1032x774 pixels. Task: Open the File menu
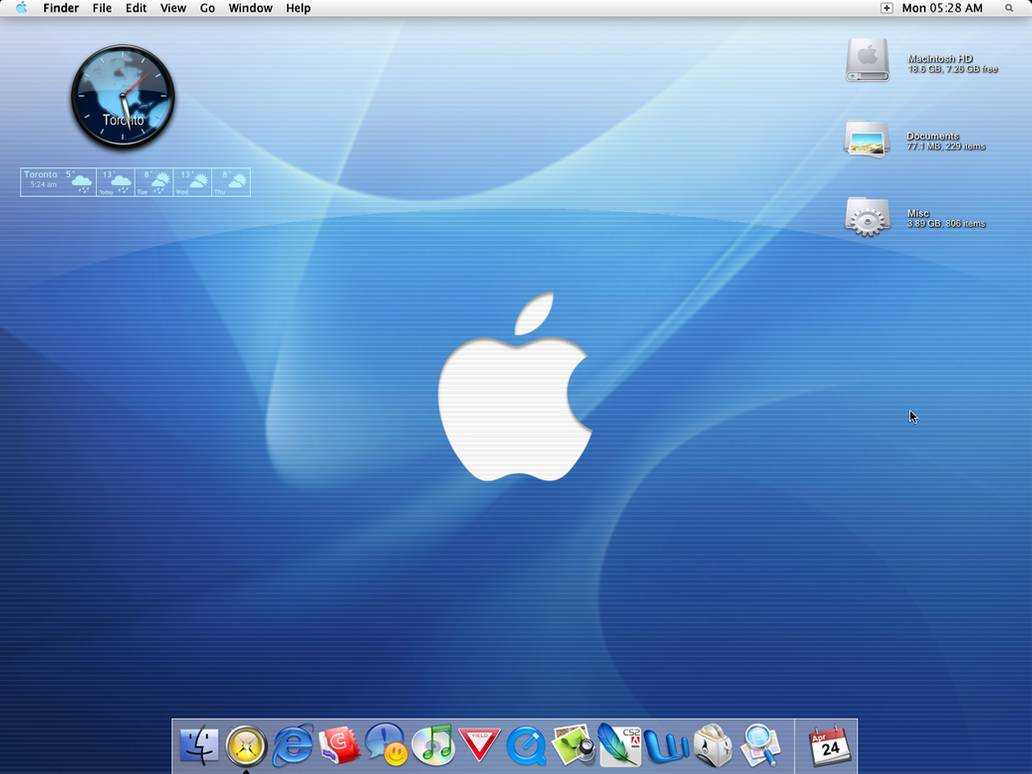click(102, 8)
